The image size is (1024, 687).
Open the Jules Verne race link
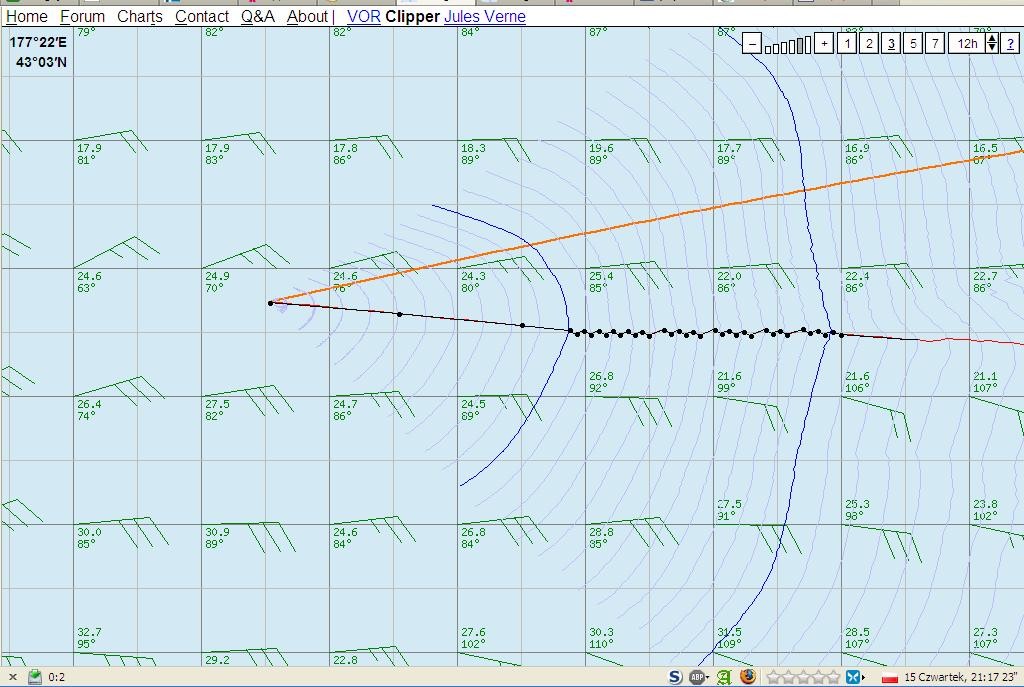484,16
